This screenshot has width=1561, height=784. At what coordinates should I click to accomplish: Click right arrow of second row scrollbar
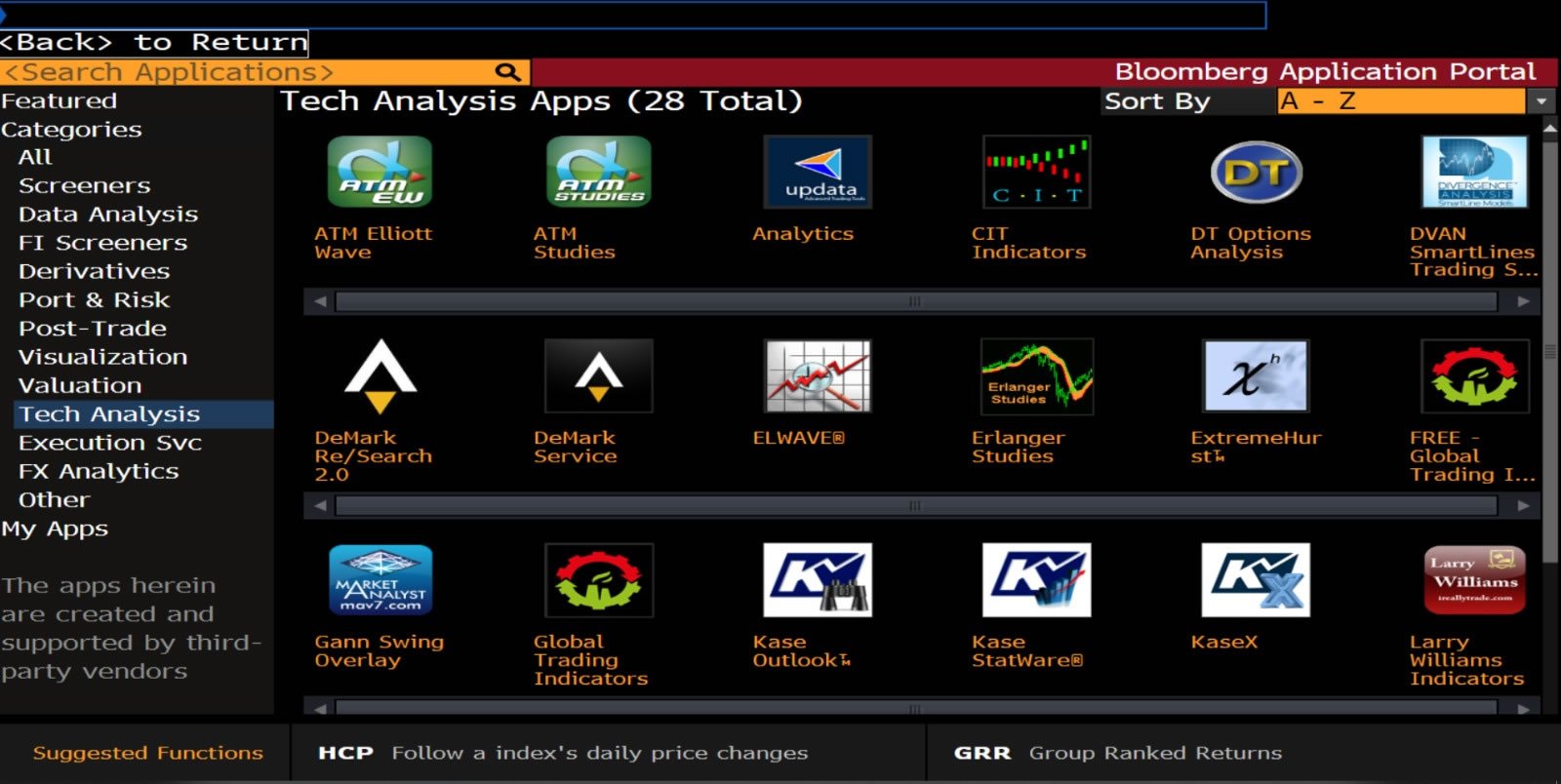1524,505
